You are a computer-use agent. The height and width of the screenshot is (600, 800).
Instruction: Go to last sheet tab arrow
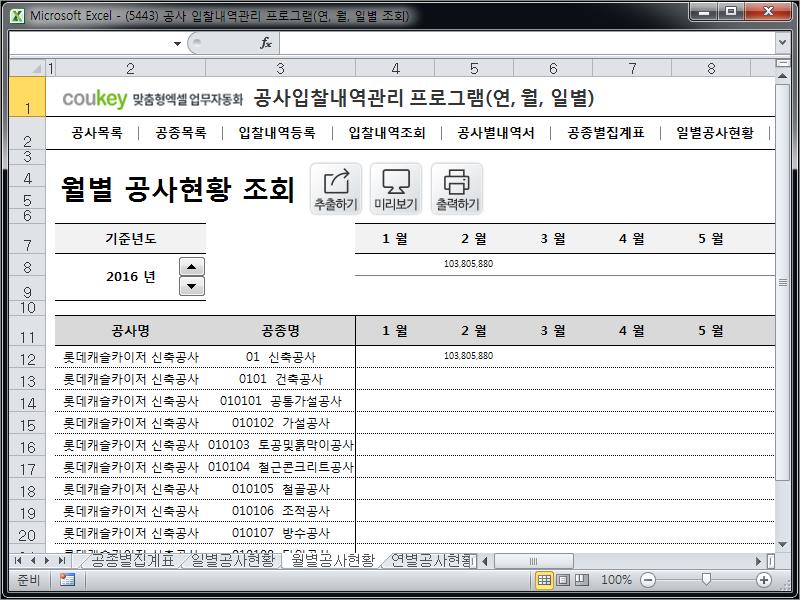(62, 561)
